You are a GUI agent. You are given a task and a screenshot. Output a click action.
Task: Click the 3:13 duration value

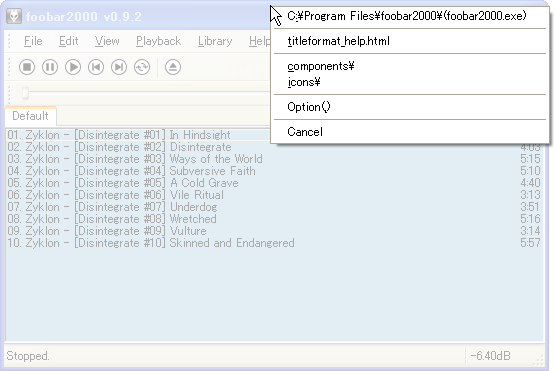tap(530, 195)
